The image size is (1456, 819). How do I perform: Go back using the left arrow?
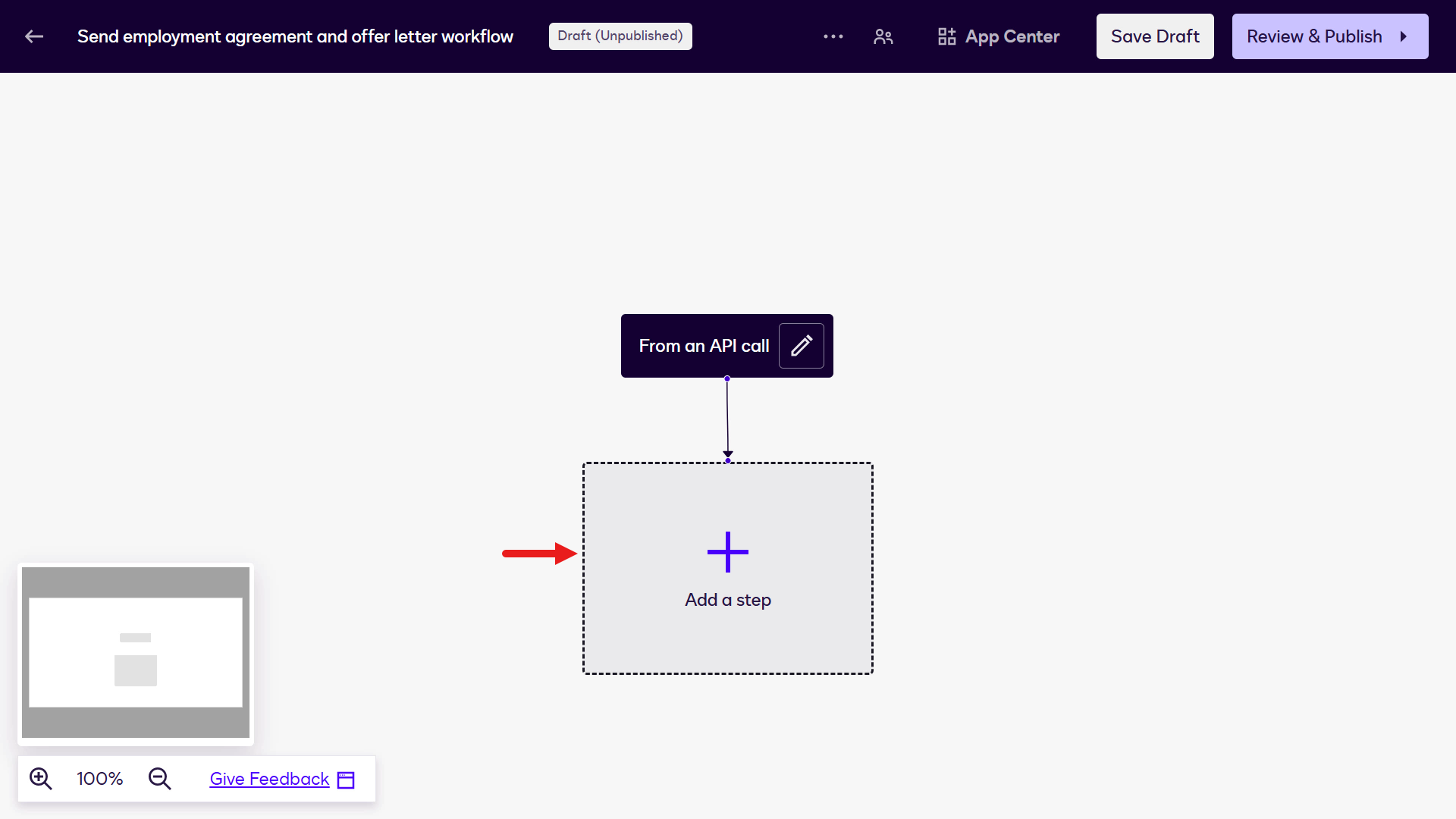click(x=34, y=36)
